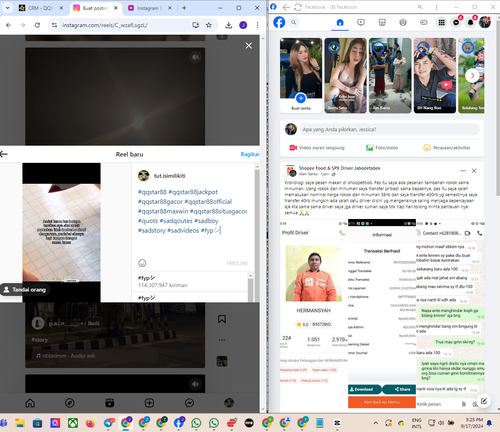Click the Perasaan/aktivitas button
This screenshot has height=432, width=500.
447,148
